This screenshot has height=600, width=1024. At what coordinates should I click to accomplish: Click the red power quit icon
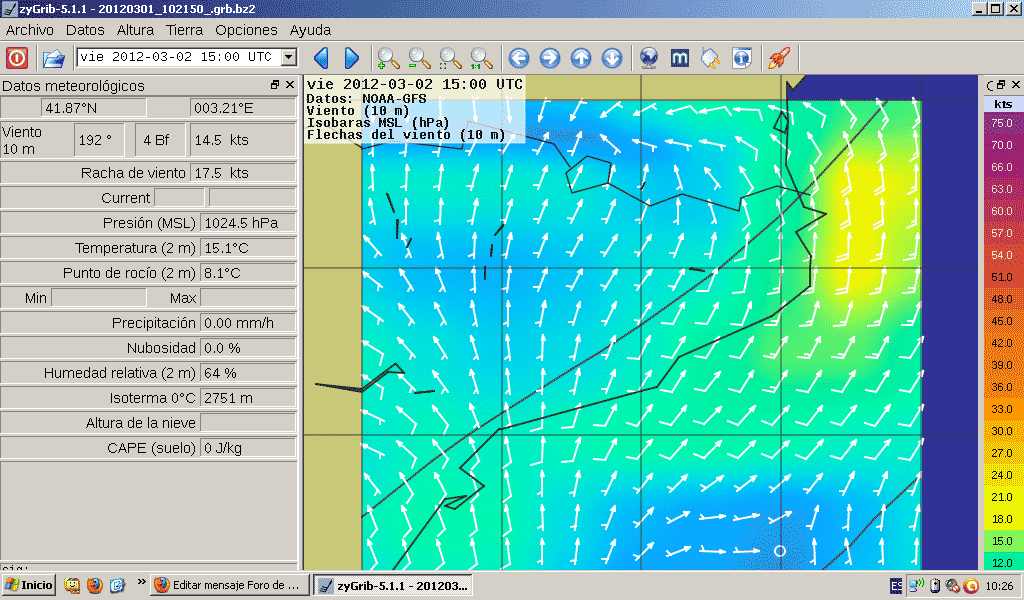16,58
